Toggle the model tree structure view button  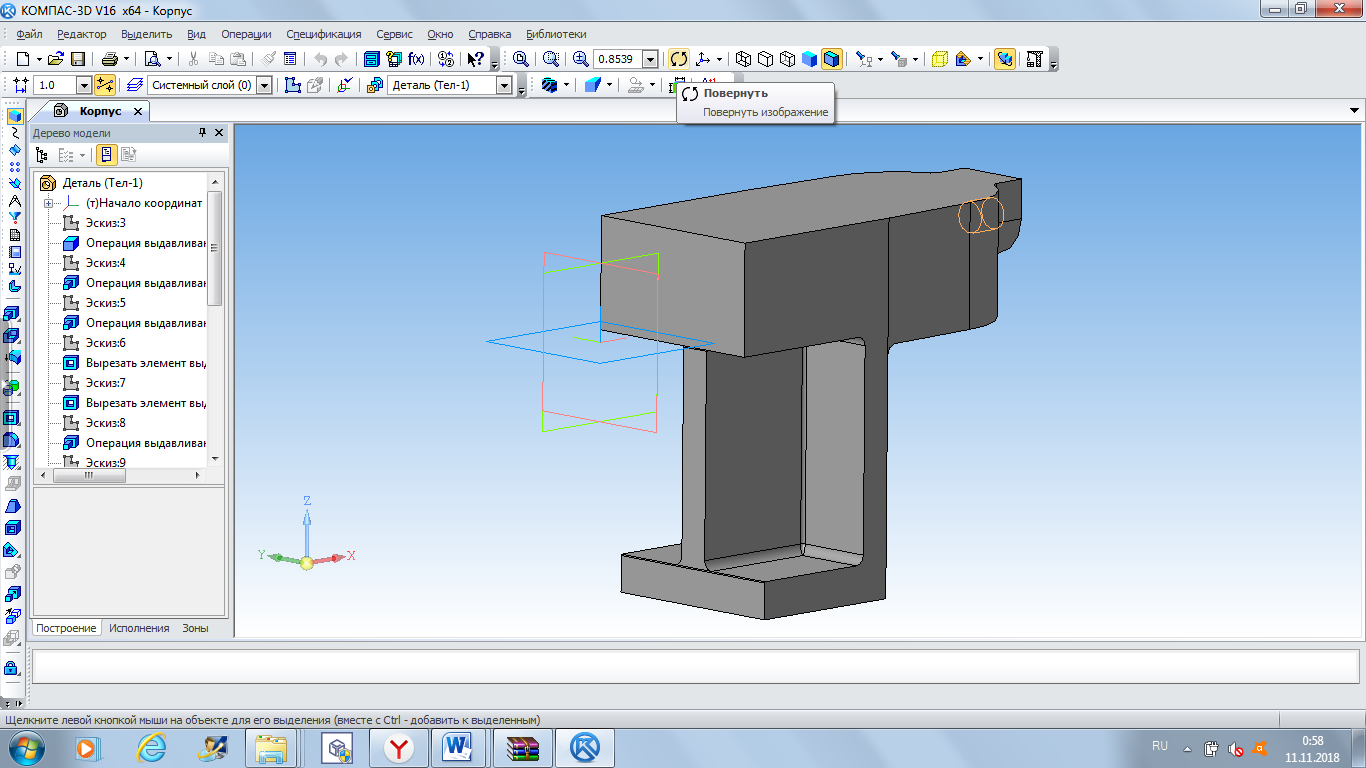41,155
